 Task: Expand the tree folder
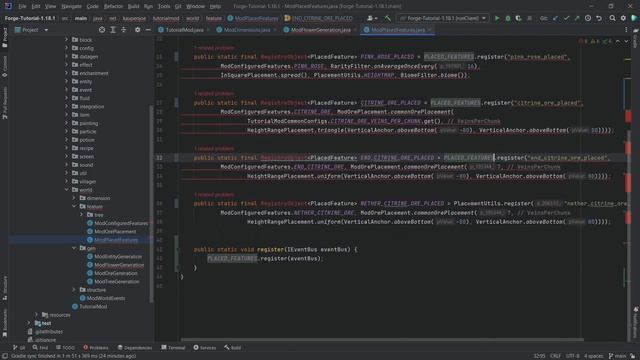click(82, 215)
